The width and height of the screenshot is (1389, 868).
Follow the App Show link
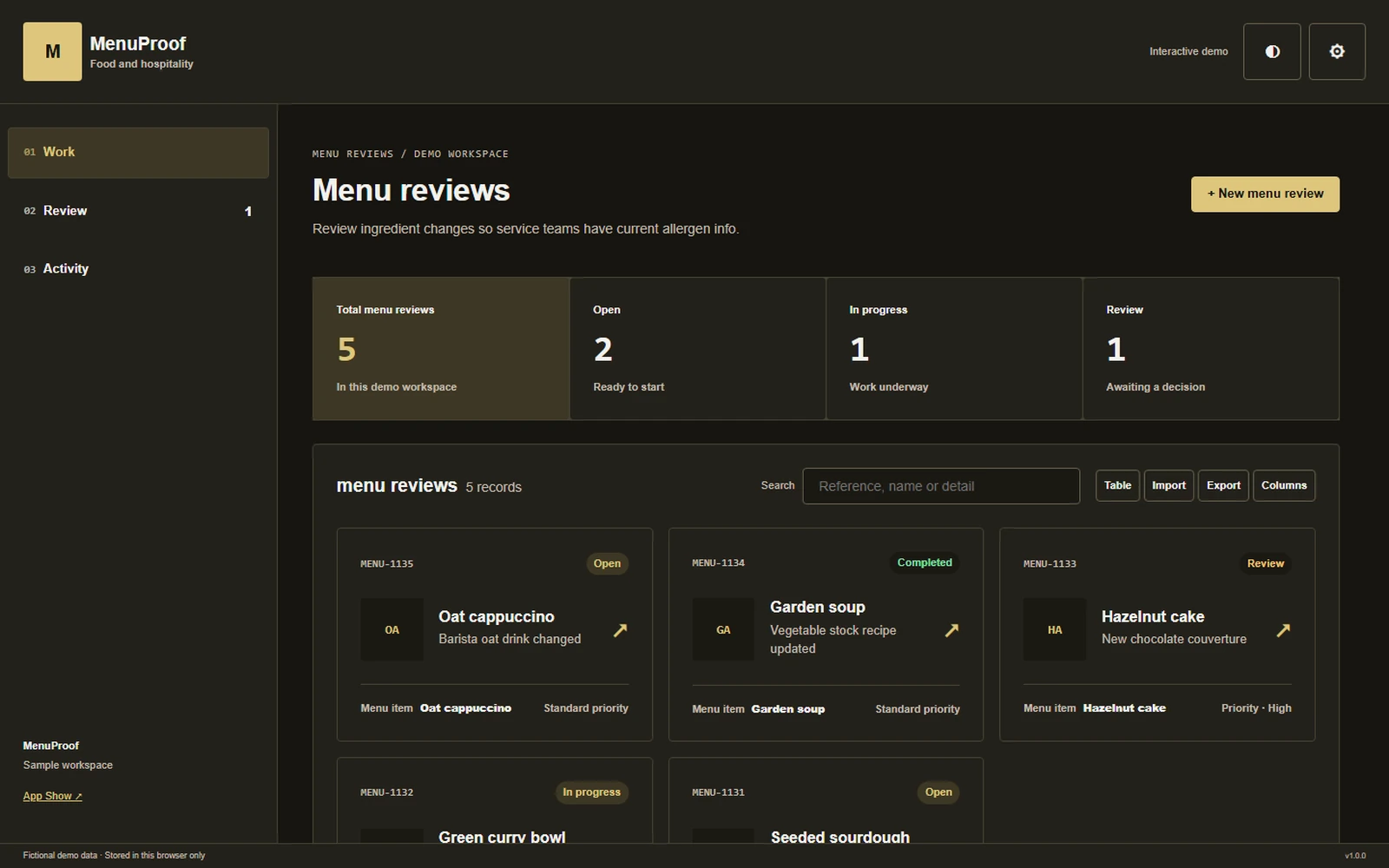(x=52, y=796)
